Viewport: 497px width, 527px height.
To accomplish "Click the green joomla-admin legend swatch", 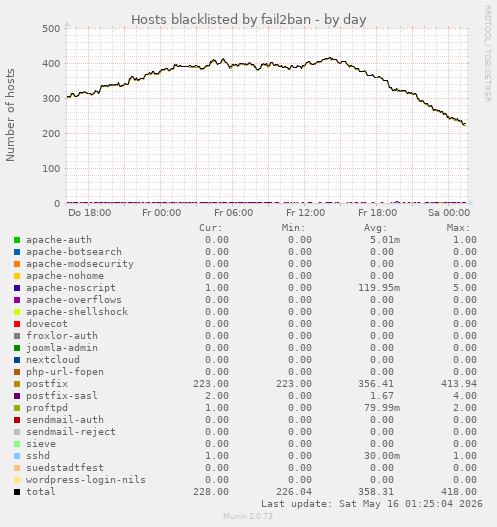I will pyautogui.click(x=17, y=348).
